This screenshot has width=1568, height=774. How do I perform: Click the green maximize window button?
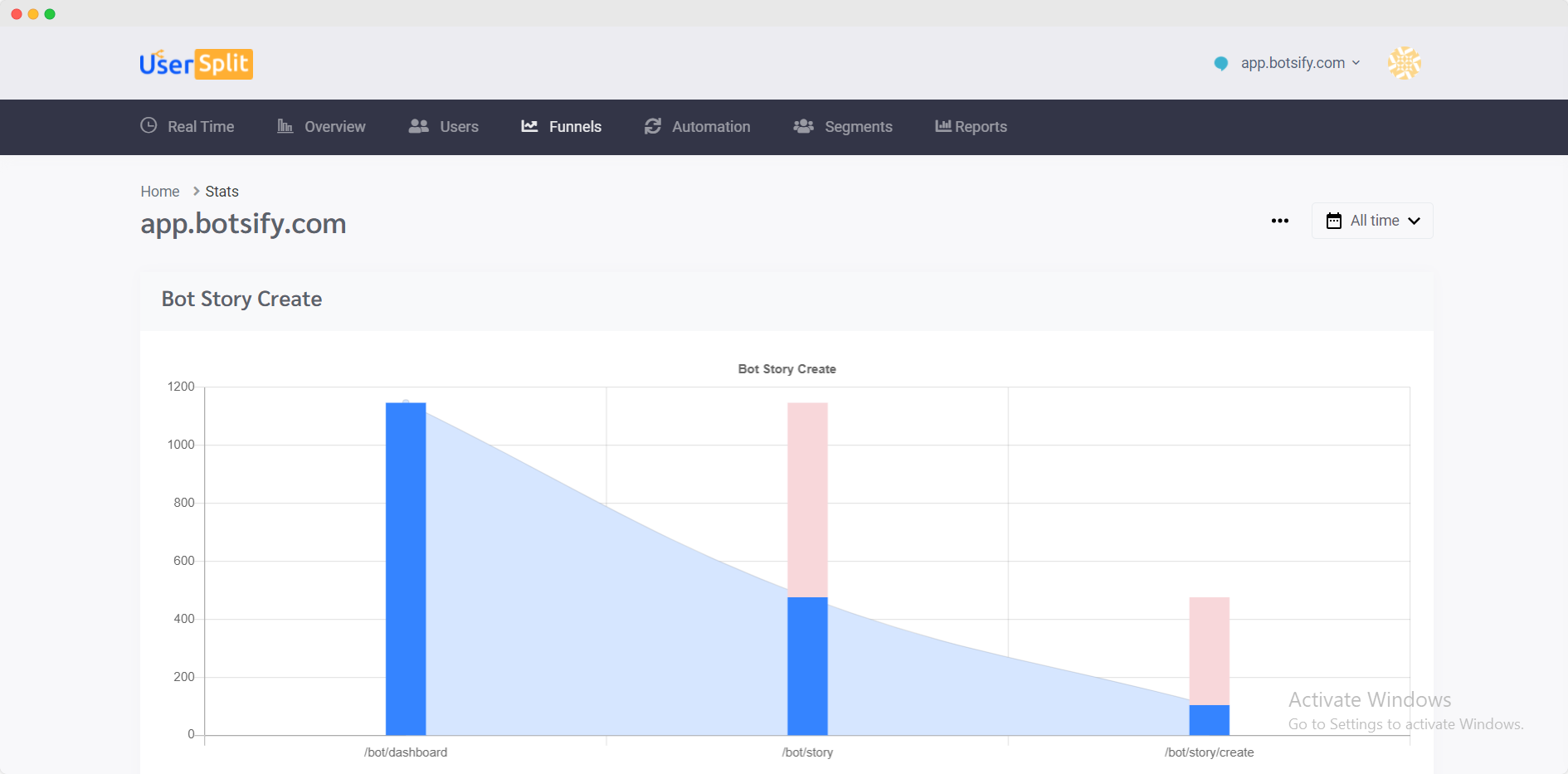click(x=50, y=14)
